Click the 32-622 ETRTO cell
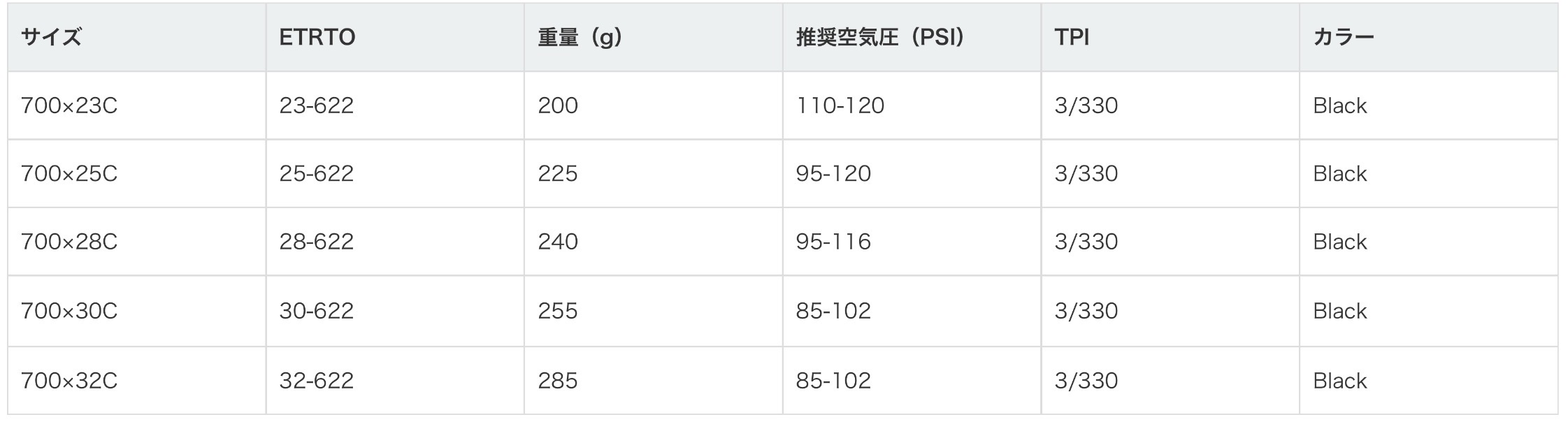The width and height of the screenshot is (1568, 431). pos(316,381)
